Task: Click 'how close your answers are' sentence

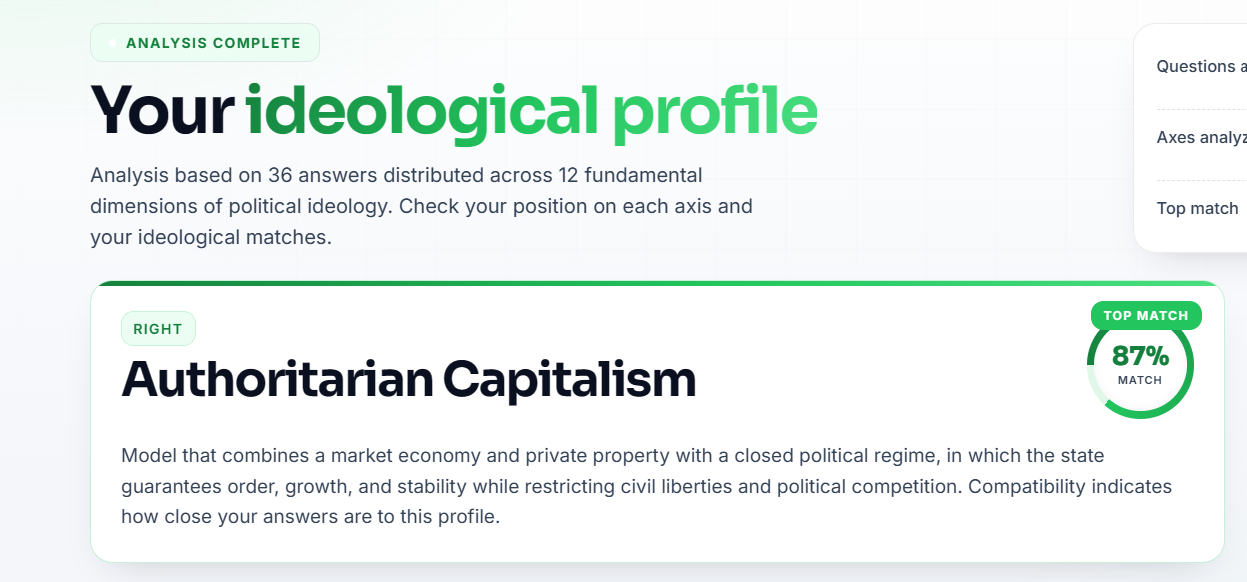Action: pyautogui.click(x=310, y=518)
